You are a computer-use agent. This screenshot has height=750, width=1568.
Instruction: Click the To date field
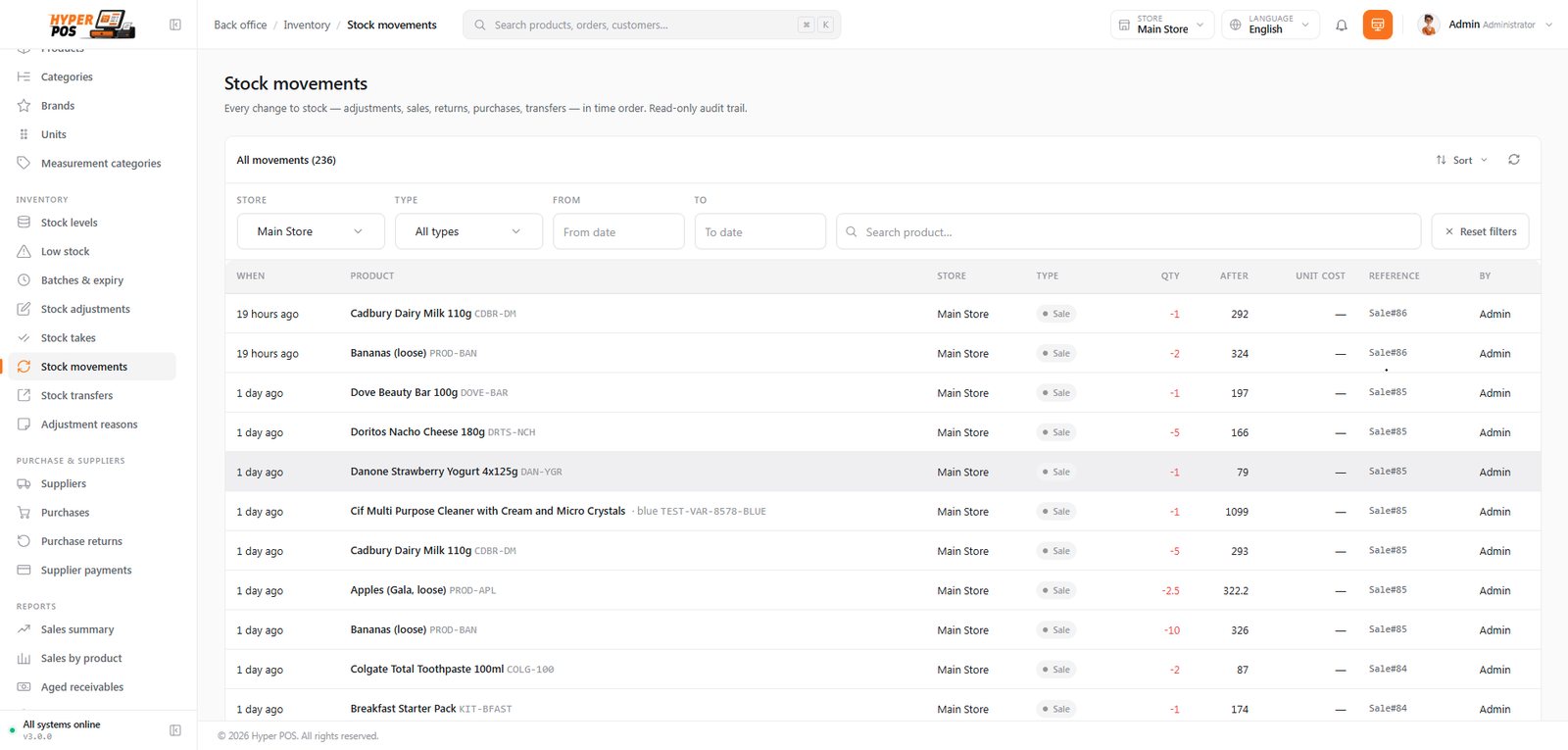click(759, 231)
